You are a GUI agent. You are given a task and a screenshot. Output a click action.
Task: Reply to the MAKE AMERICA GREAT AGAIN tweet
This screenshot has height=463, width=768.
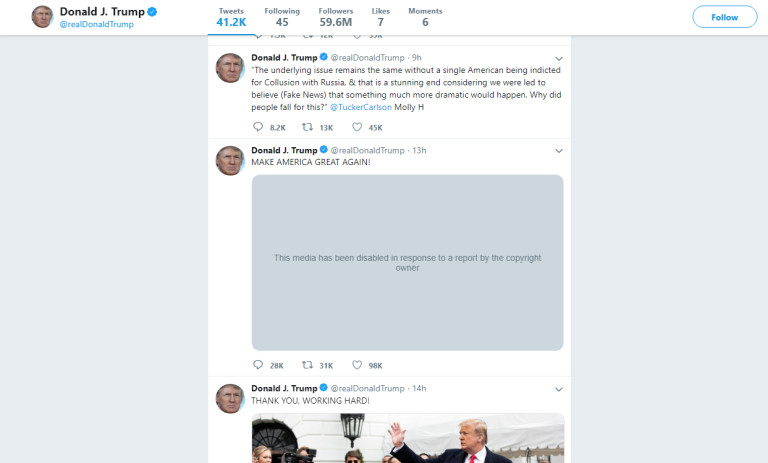(258, 365)
